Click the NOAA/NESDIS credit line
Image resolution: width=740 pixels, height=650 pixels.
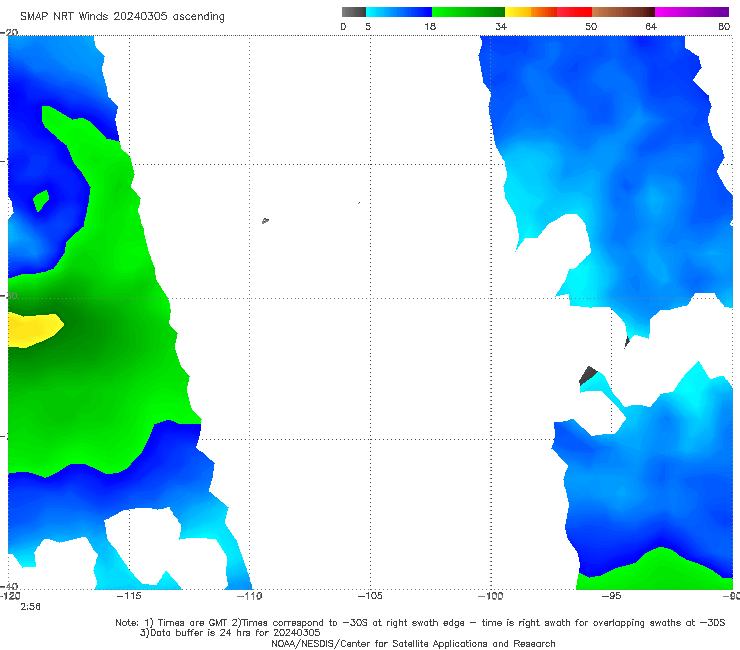click(413, 643)
